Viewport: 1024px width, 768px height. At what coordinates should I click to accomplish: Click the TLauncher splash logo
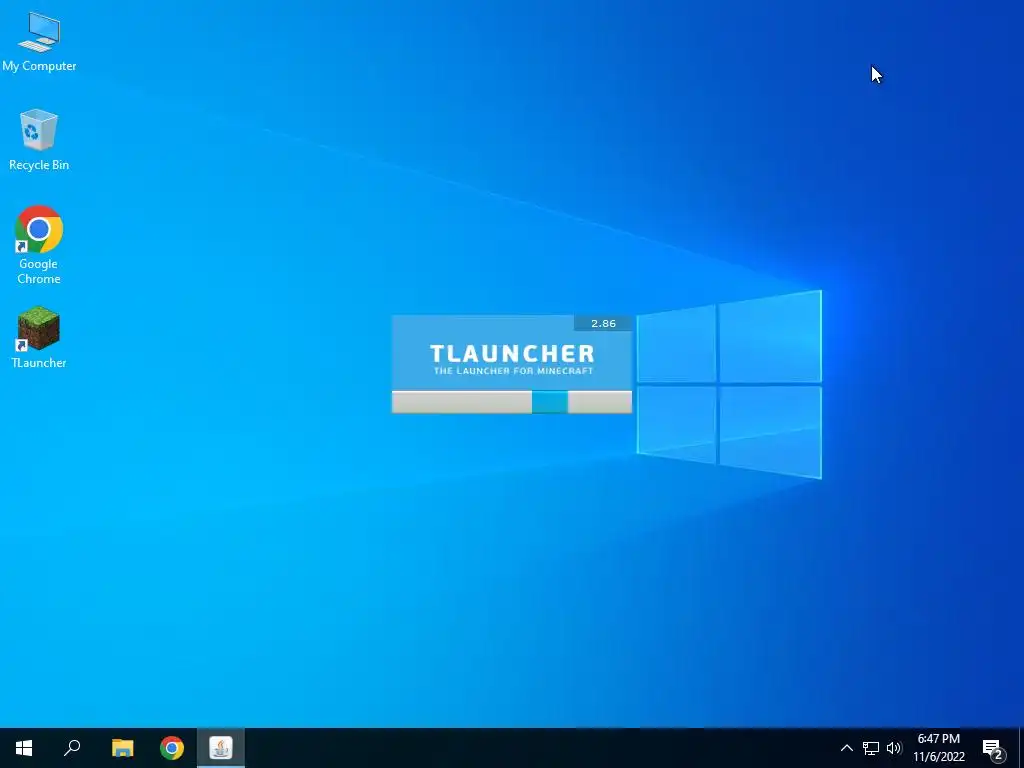coord(512,359)
